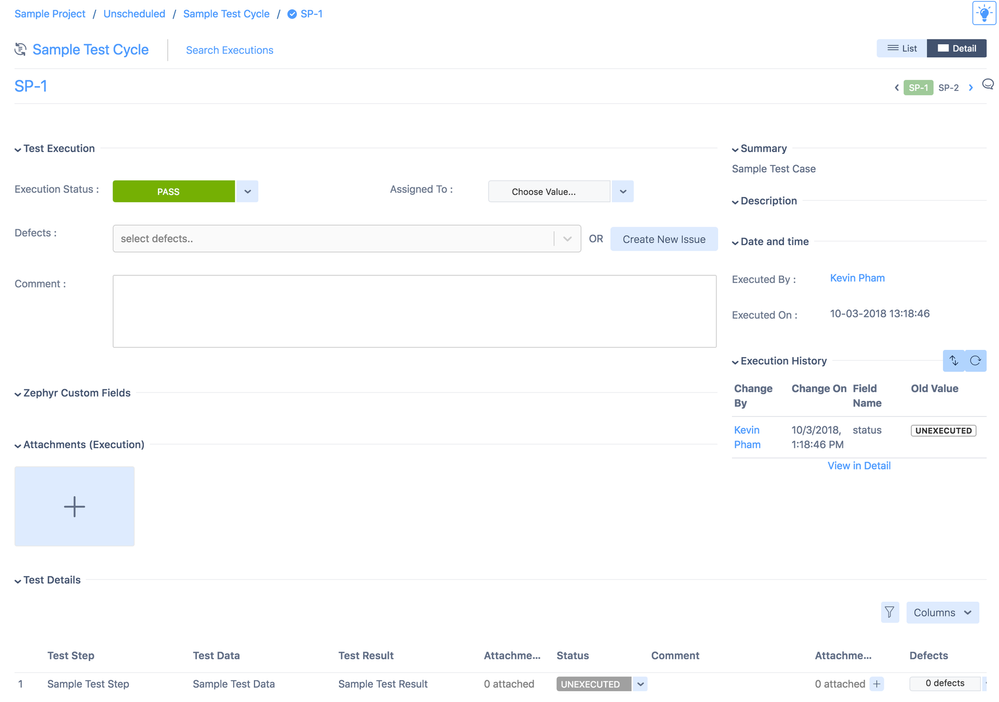
Task: Open Search Executions link
Action: click(229, 50)
